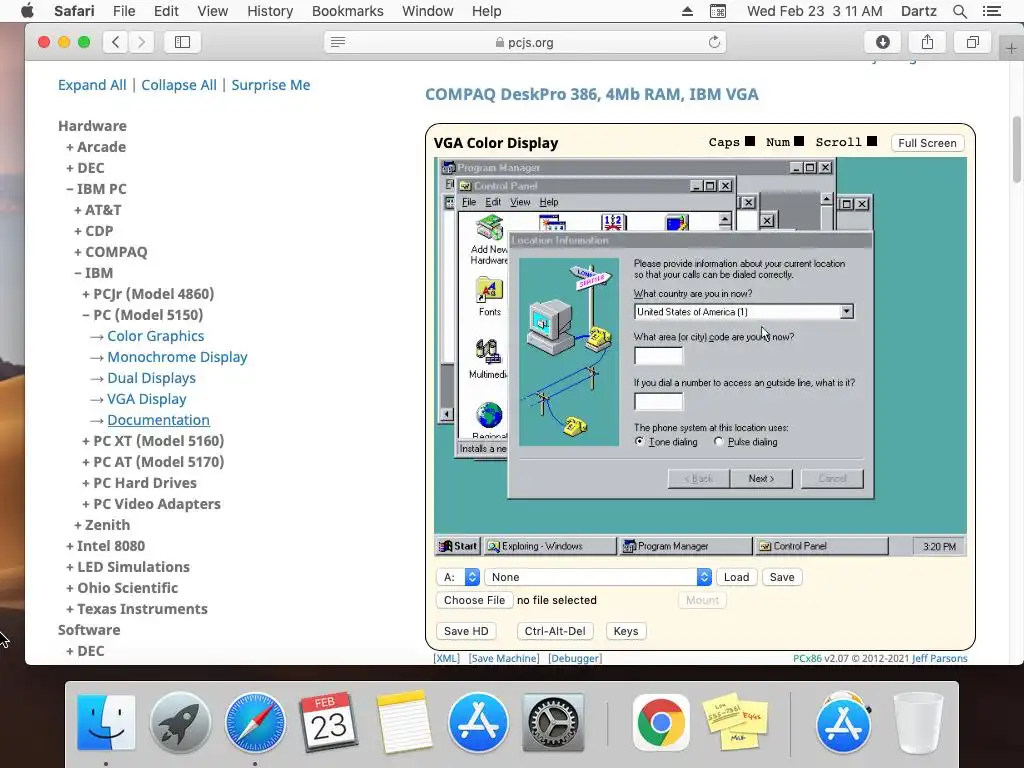This screenshot has width=1024, height=768.
Task: Click the Windows Start button in emulator
Action: click(458, 546)
